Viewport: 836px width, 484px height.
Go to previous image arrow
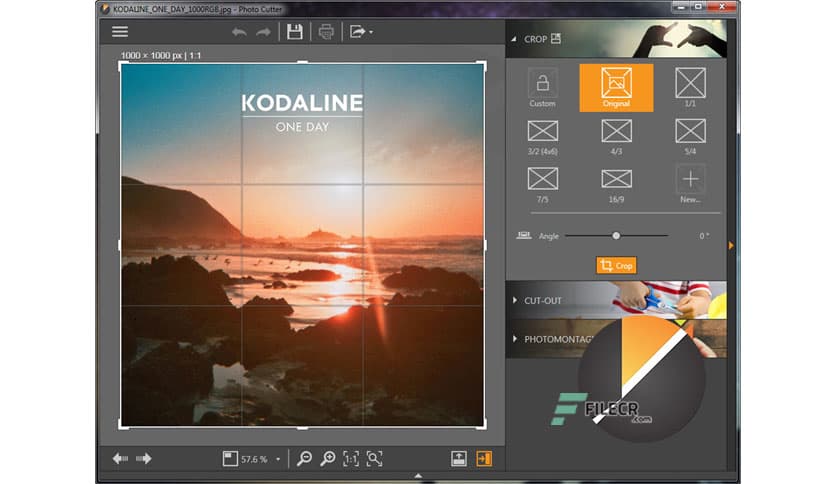pyautogui.click(x=120, y=458)
